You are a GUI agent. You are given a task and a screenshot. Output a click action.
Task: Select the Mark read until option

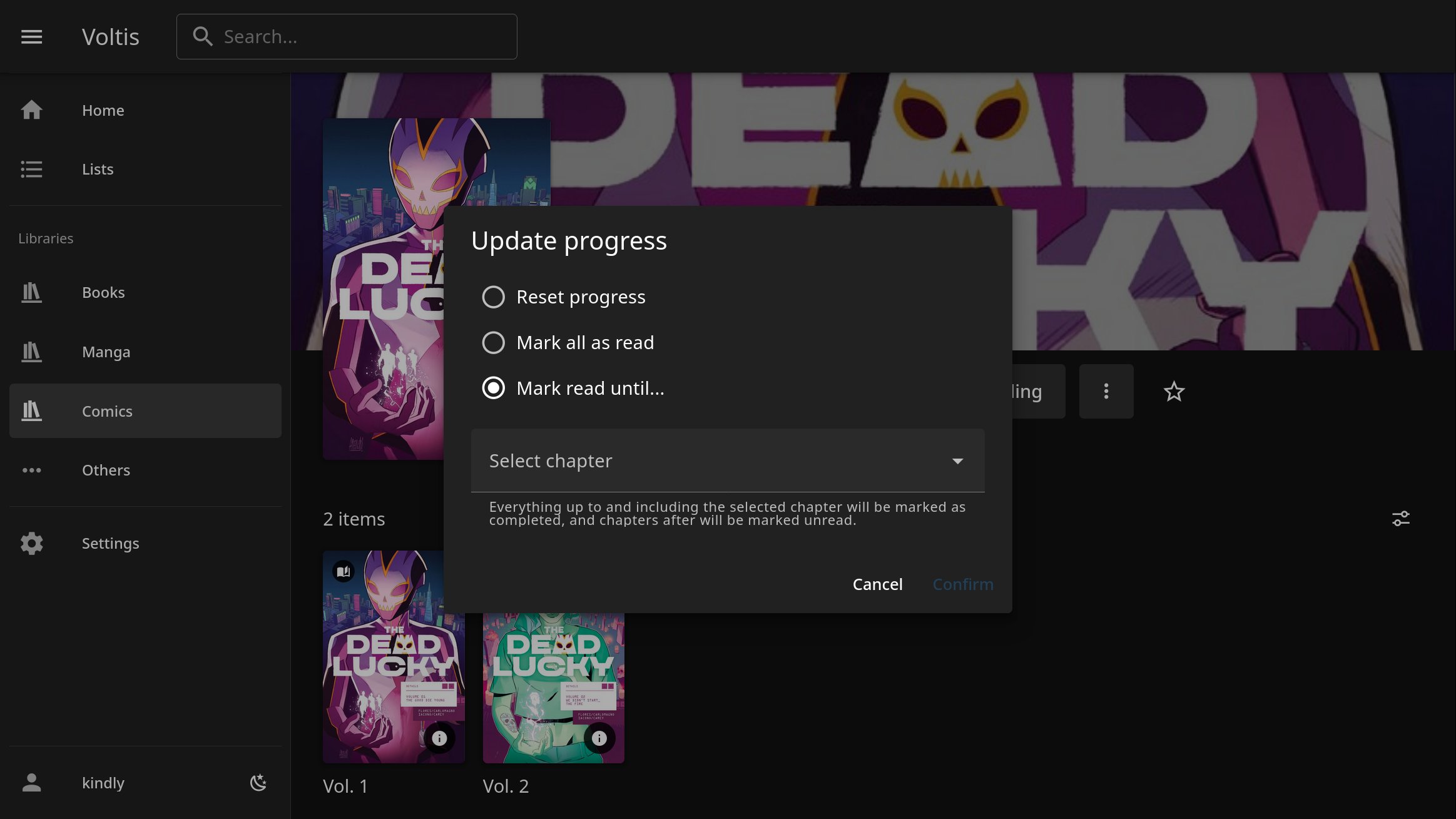[x=494, y=388]
